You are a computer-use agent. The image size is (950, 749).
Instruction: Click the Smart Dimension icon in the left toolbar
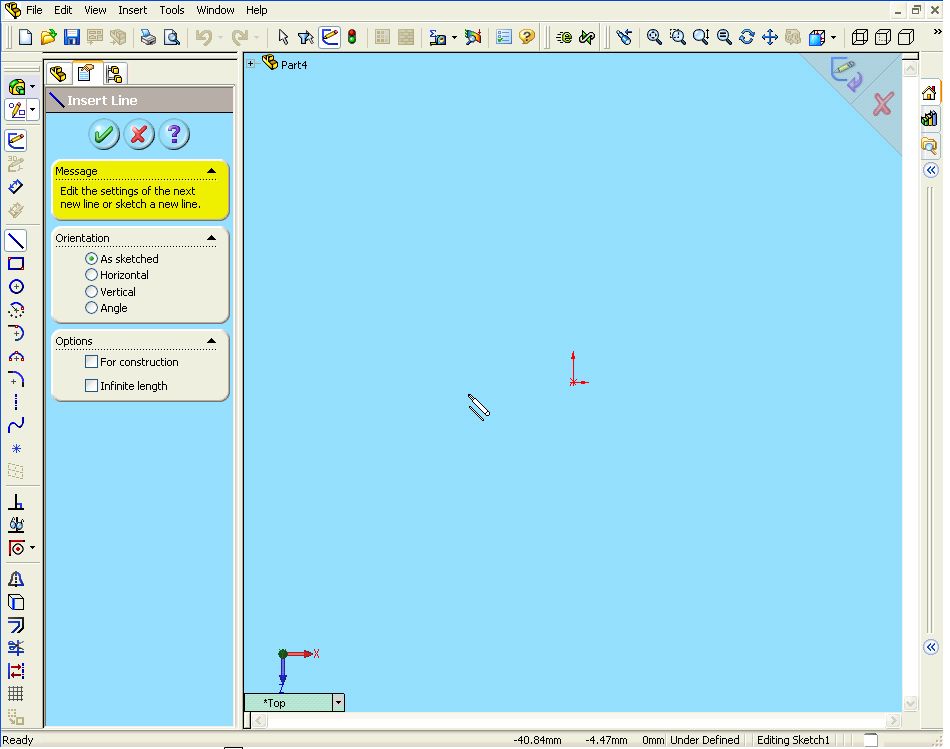[x=16, y=187]
